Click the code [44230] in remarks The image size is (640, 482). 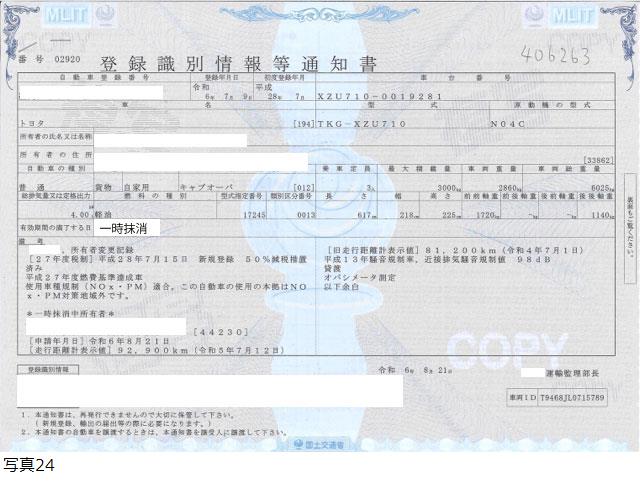coord(215,326)
